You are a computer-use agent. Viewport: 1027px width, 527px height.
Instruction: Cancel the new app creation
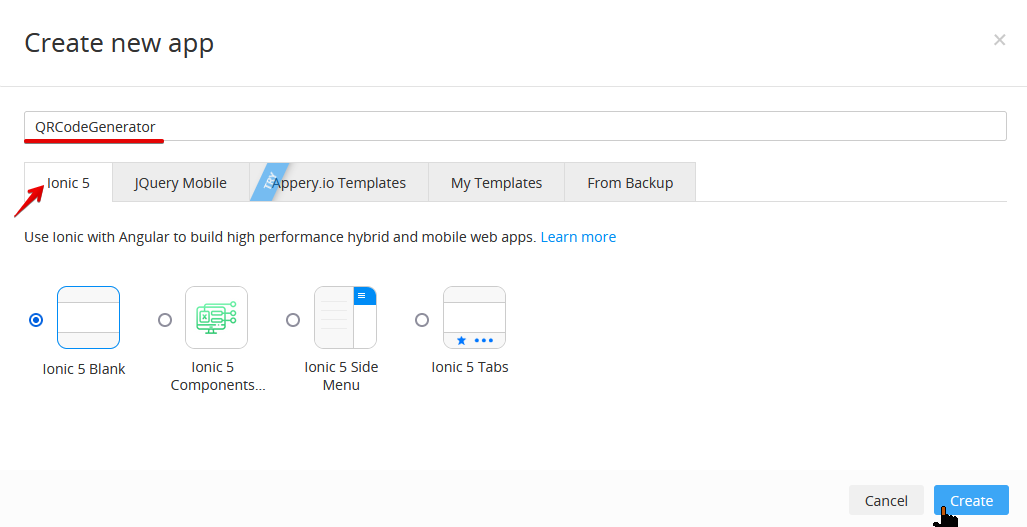[x=886, y=500]
